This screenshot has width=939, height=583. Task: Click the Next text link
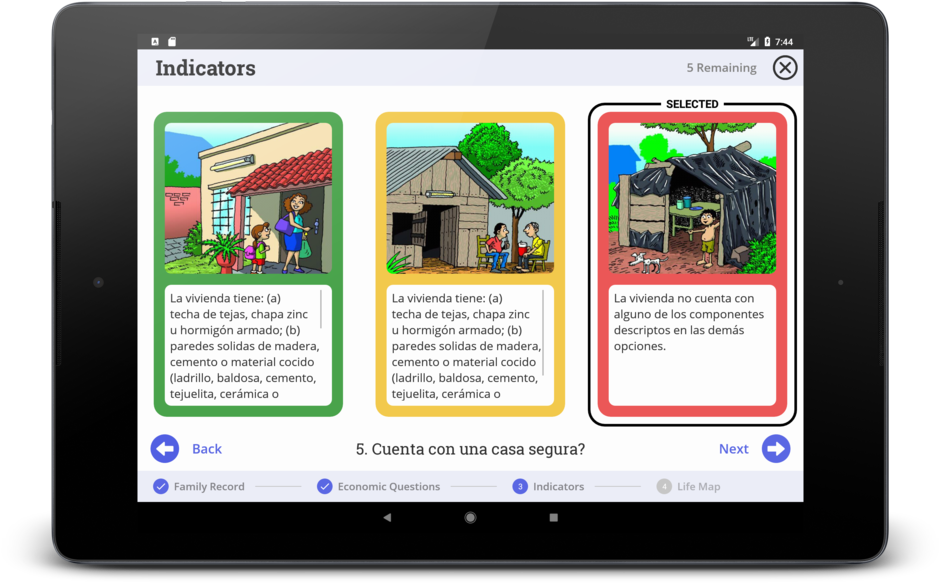[733, 449]
